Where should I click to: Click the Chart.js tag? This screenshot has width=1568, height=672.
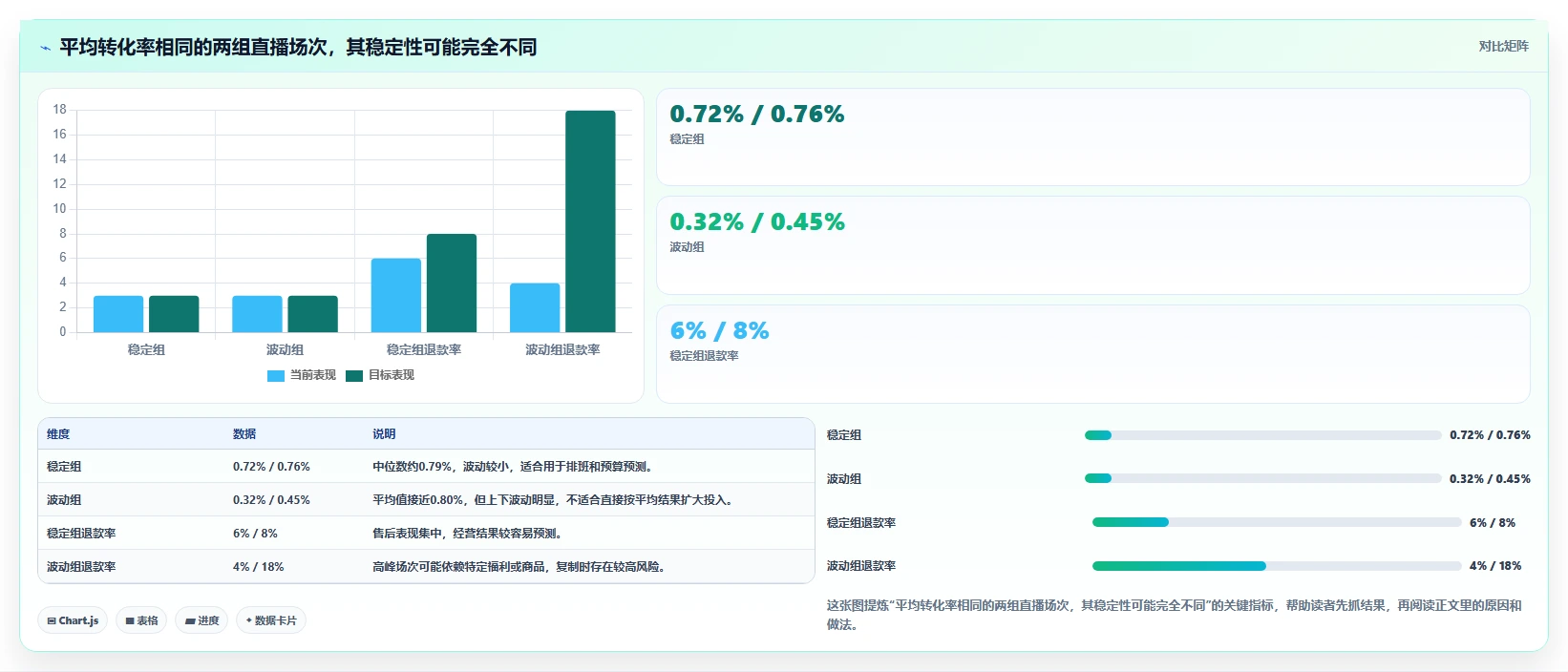click(x=73, y=620)
